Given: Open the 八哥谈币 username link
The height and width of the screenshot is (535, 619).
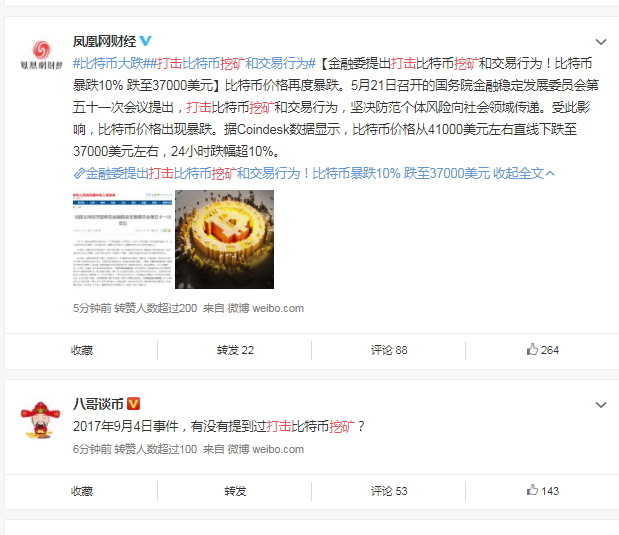Looking at the screenshot, I should point(98,404).
